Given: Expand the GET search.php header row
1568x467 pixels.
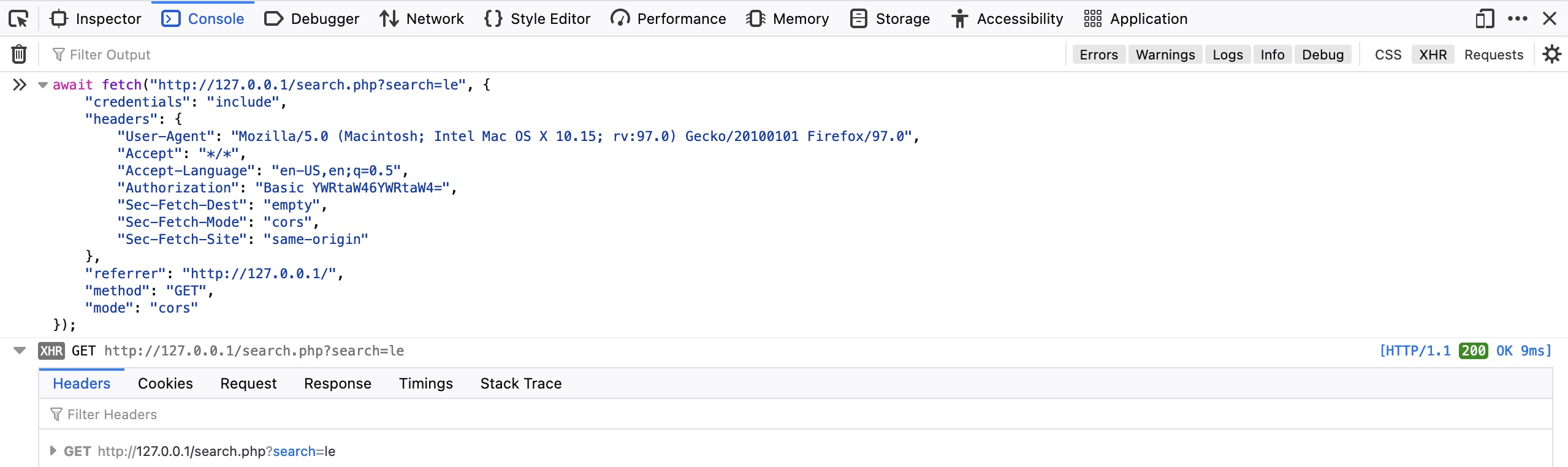Looking at the screenshot, I should coord(53,451).
